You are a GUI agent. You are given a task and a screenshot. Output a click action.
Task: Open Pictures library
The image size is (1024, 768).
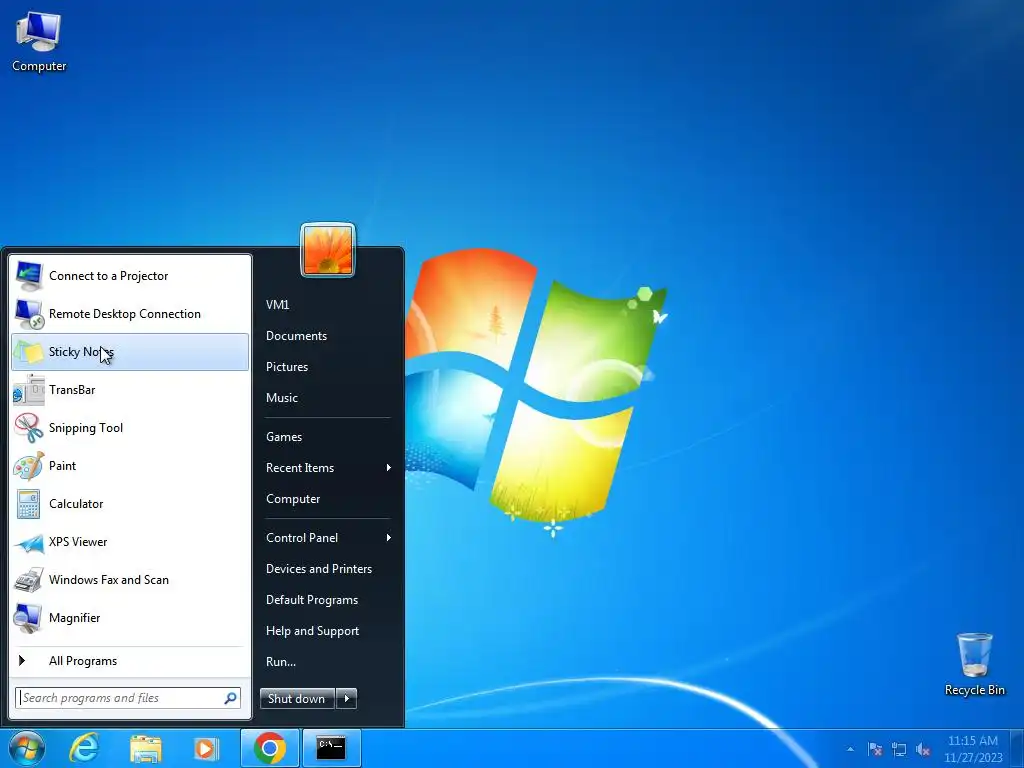(x=287, y=366)
